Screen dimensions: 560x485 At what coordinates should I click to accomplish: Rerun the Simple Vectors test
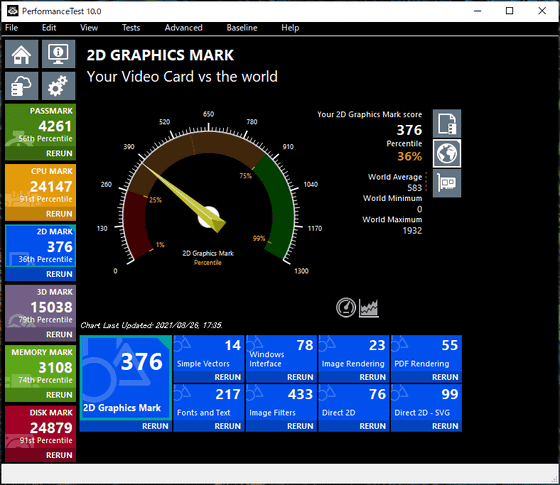(x=228, y=377)
